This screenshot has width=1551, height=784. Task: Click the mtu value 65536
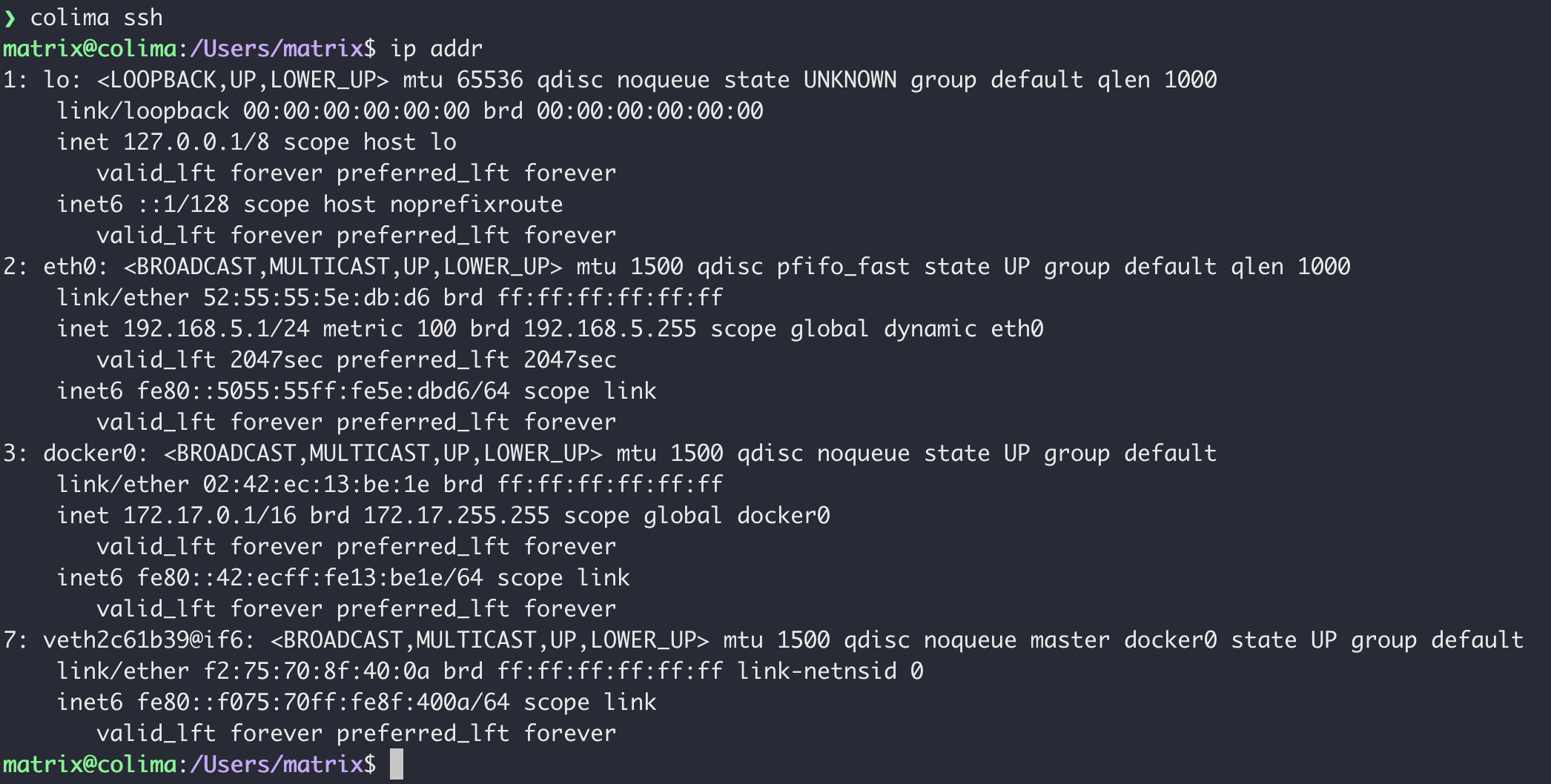(x=489, y=80)
